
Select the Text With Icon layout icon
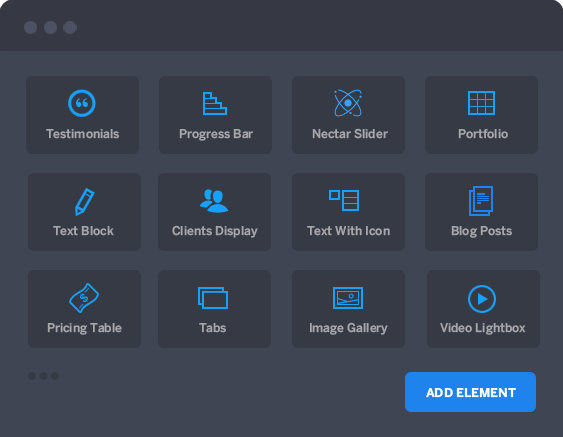pos(344,200)
